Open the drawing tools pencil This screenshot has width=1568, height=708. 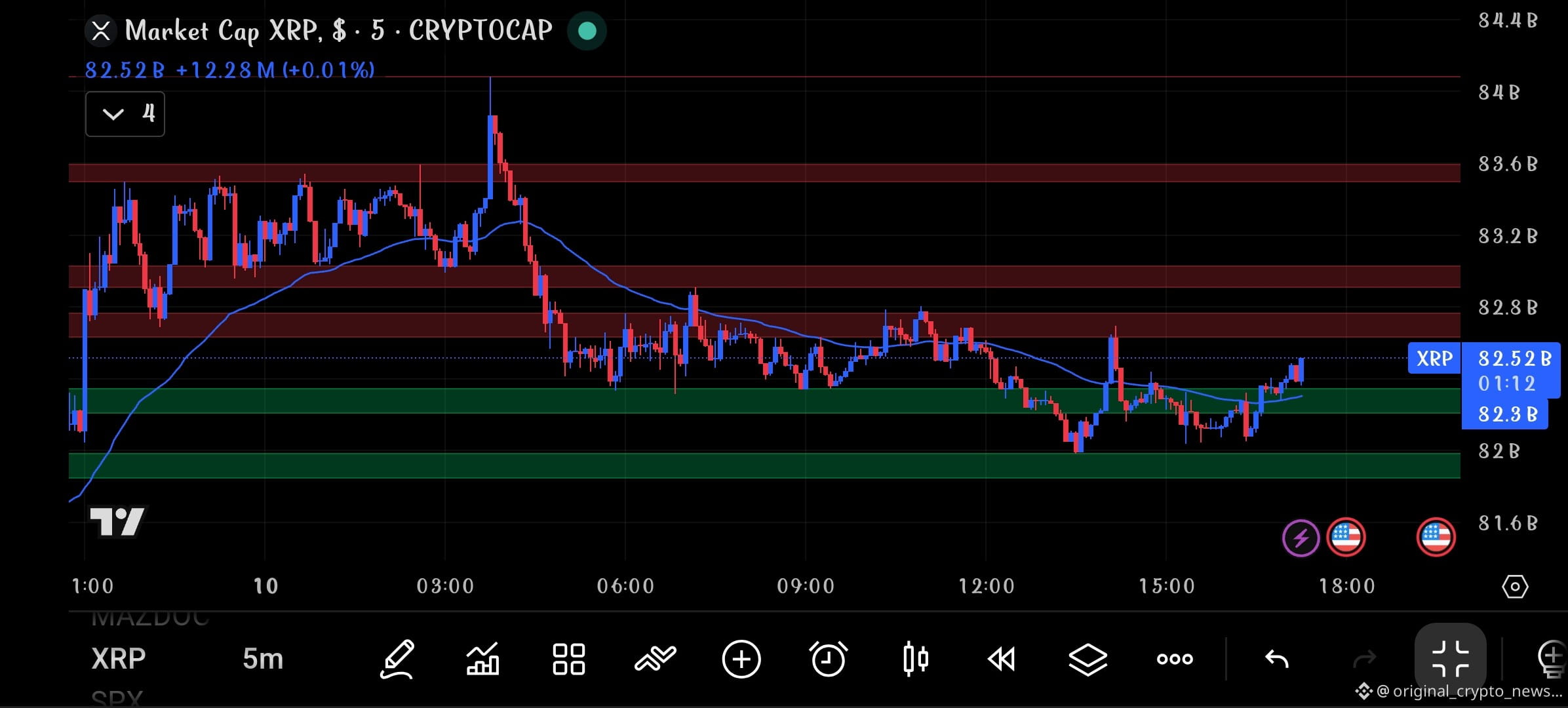[x=397, y=659]
